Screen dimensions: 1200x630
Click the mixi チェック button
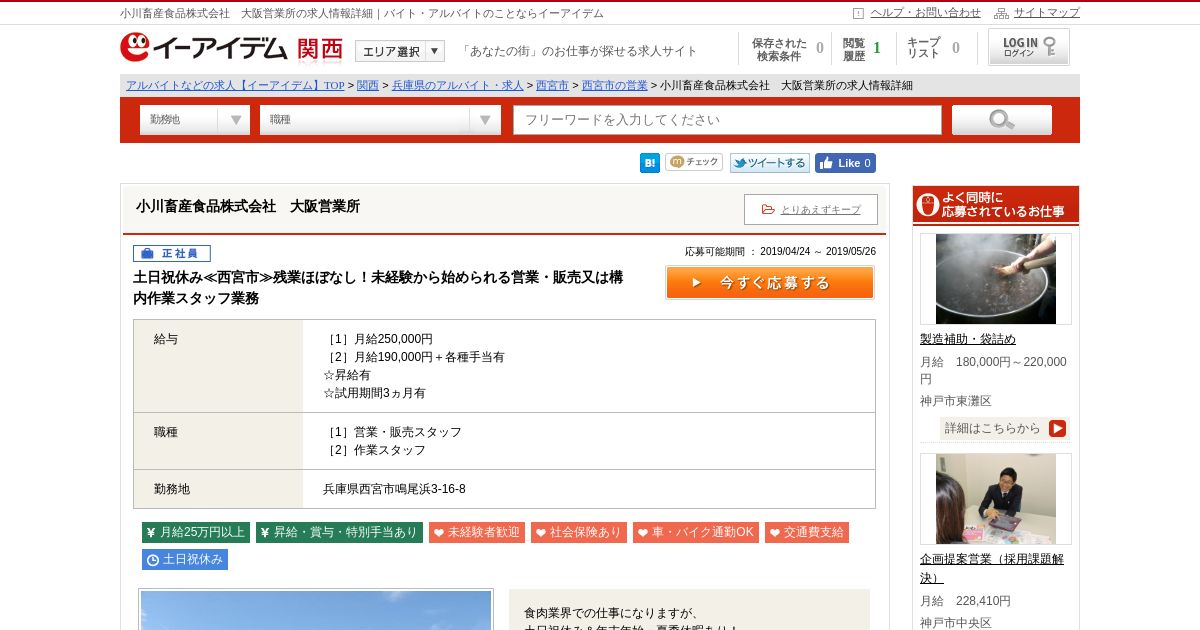point(694,162)
